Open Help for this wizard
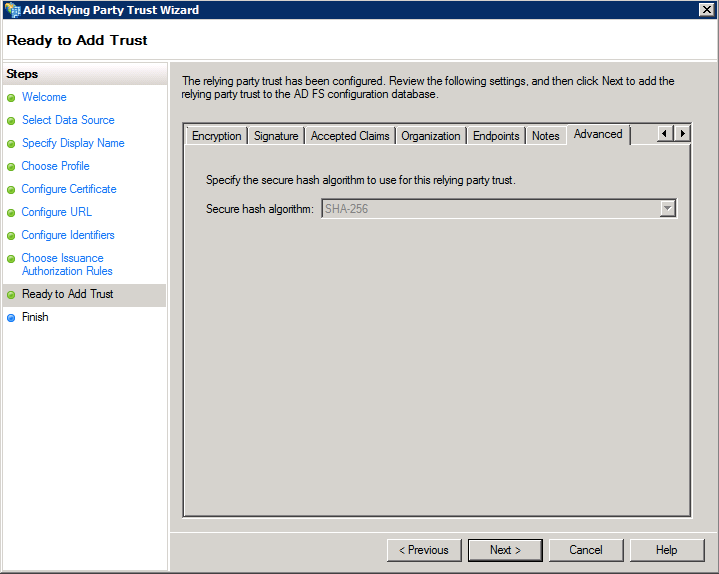 pyautogui.click(x=667, y=550)
